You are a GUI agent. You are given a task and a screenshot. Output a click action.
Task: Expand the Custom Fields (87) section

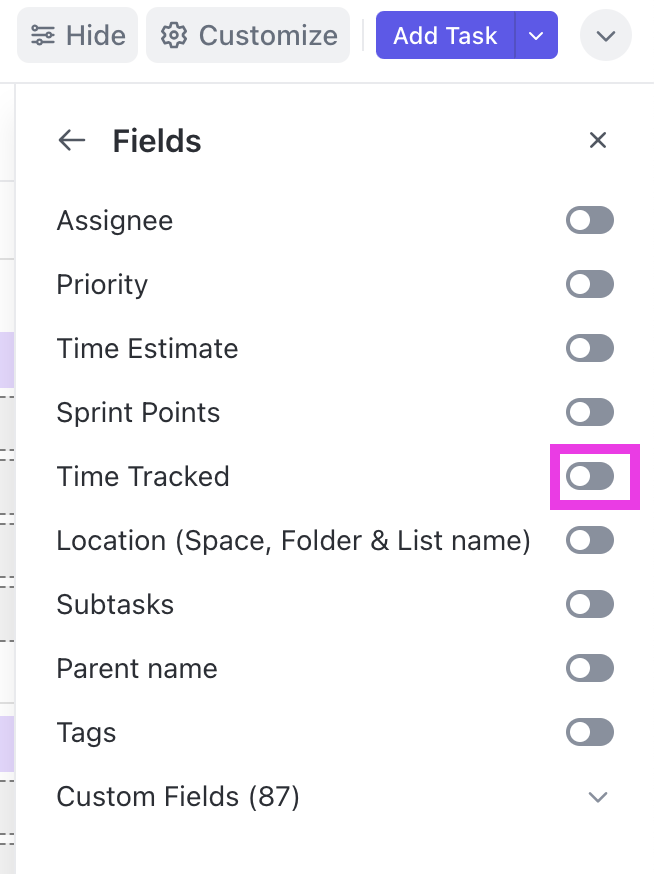[x=598, y=797]
